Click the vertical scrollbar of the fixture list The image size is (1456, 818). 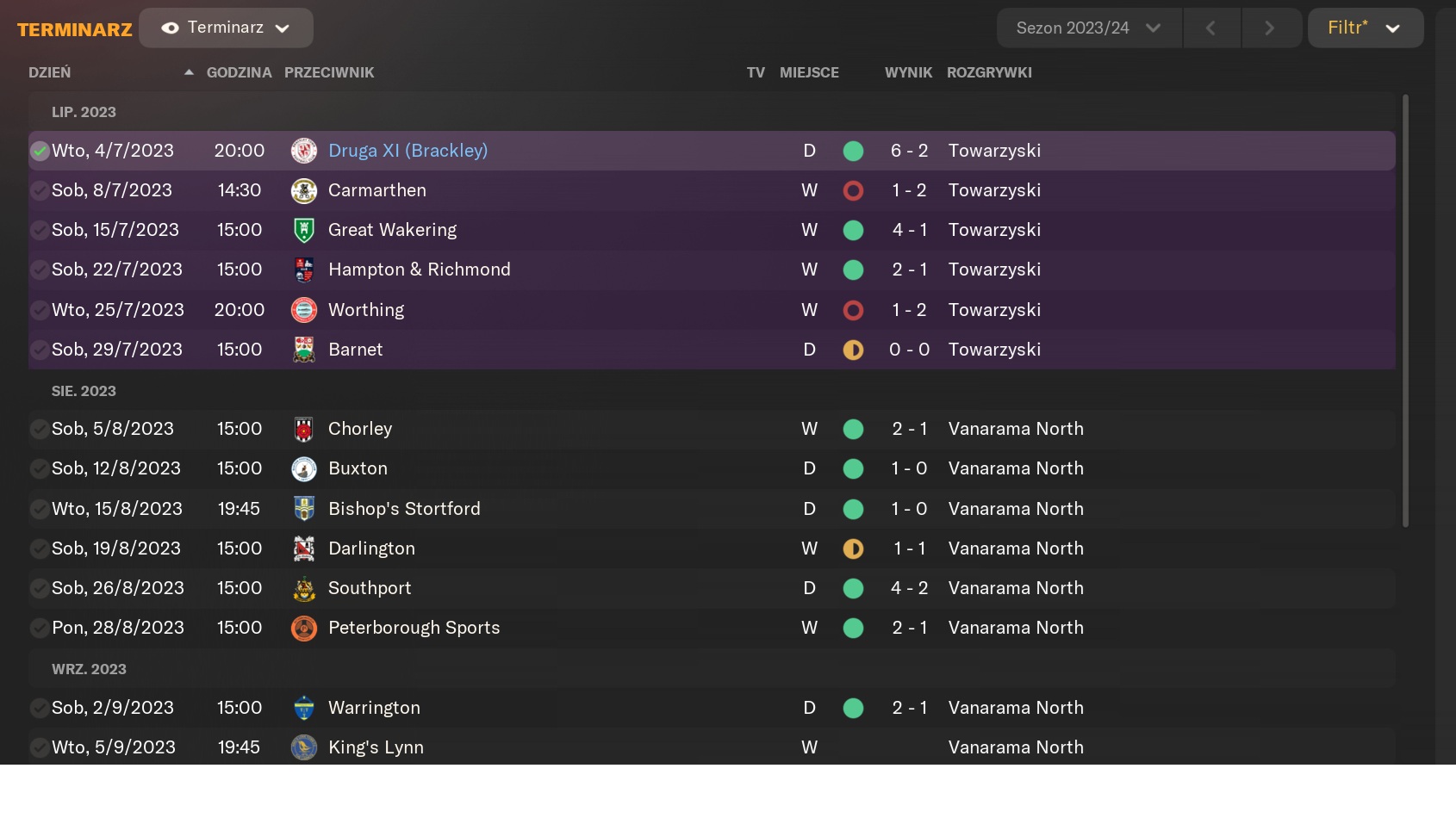[x=1405, y=310]
